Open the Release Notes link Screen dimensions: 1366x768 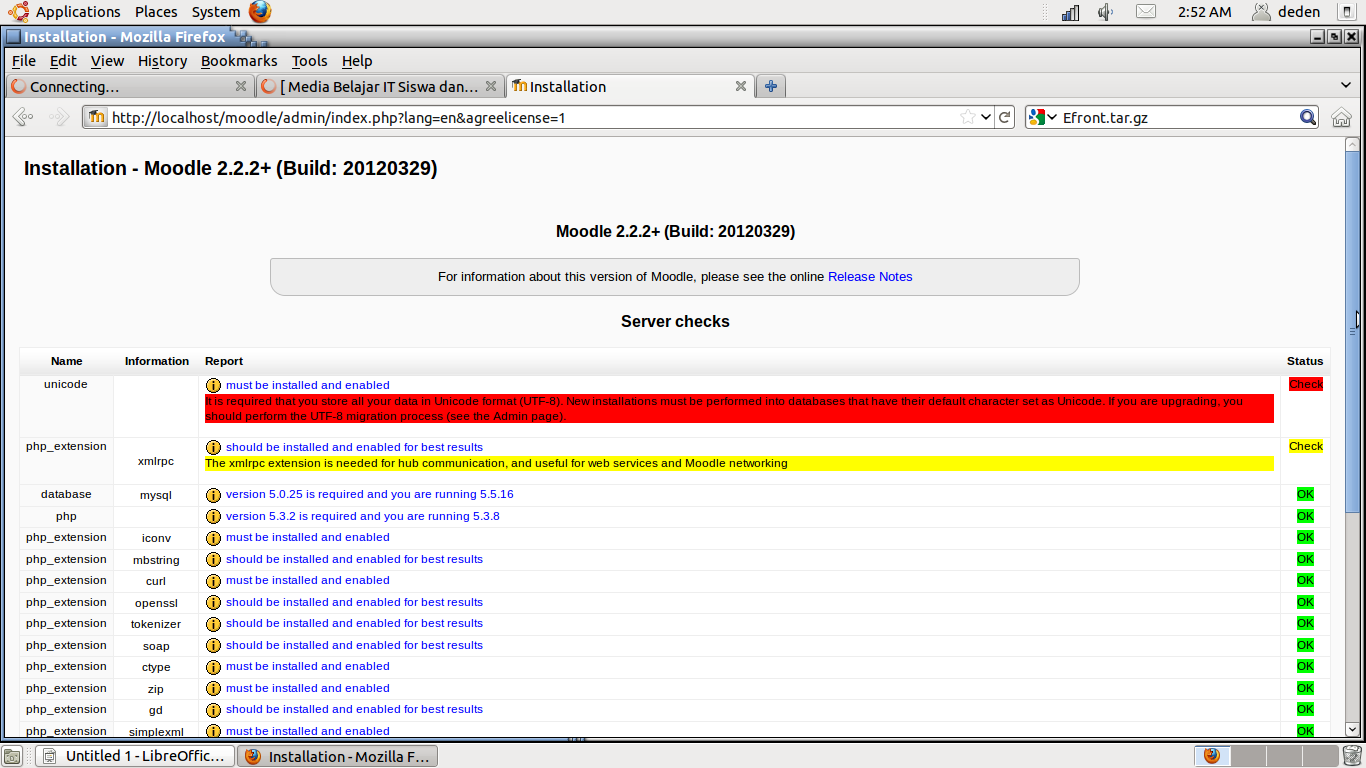coord(870,277)
